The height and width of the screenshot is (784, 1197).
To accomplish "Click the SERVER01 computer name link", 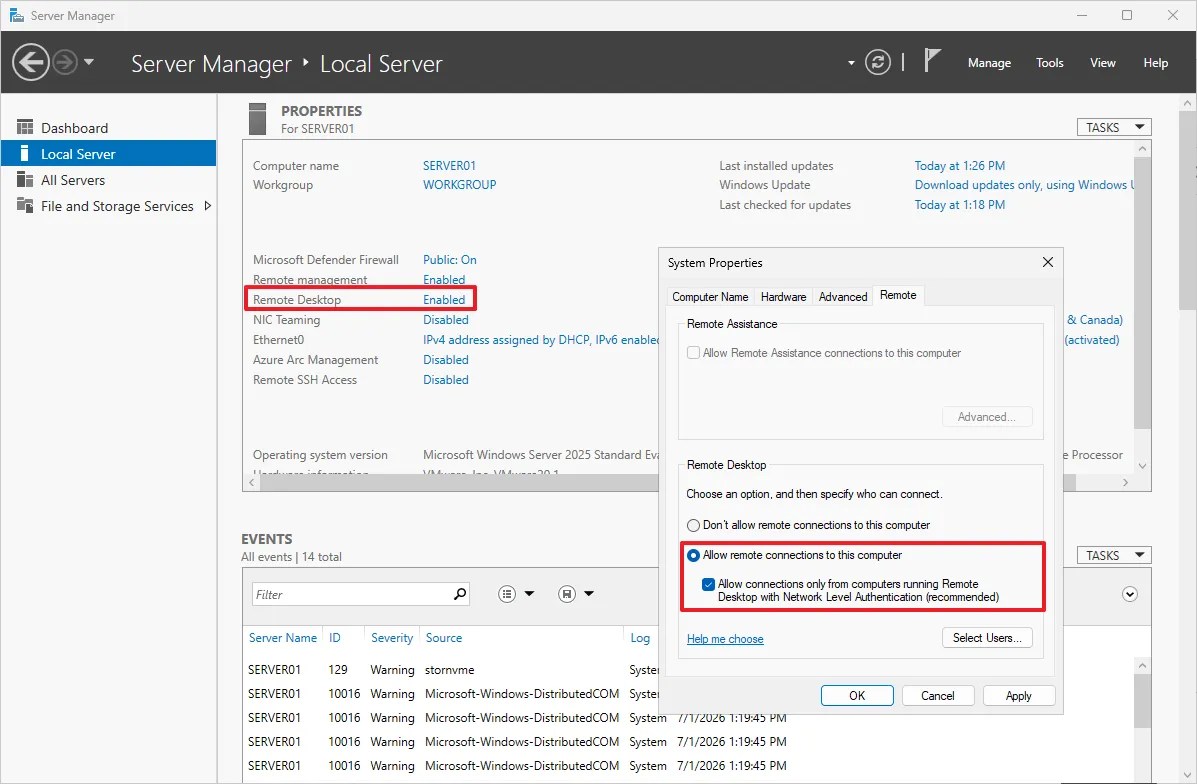I will point(449,166).
